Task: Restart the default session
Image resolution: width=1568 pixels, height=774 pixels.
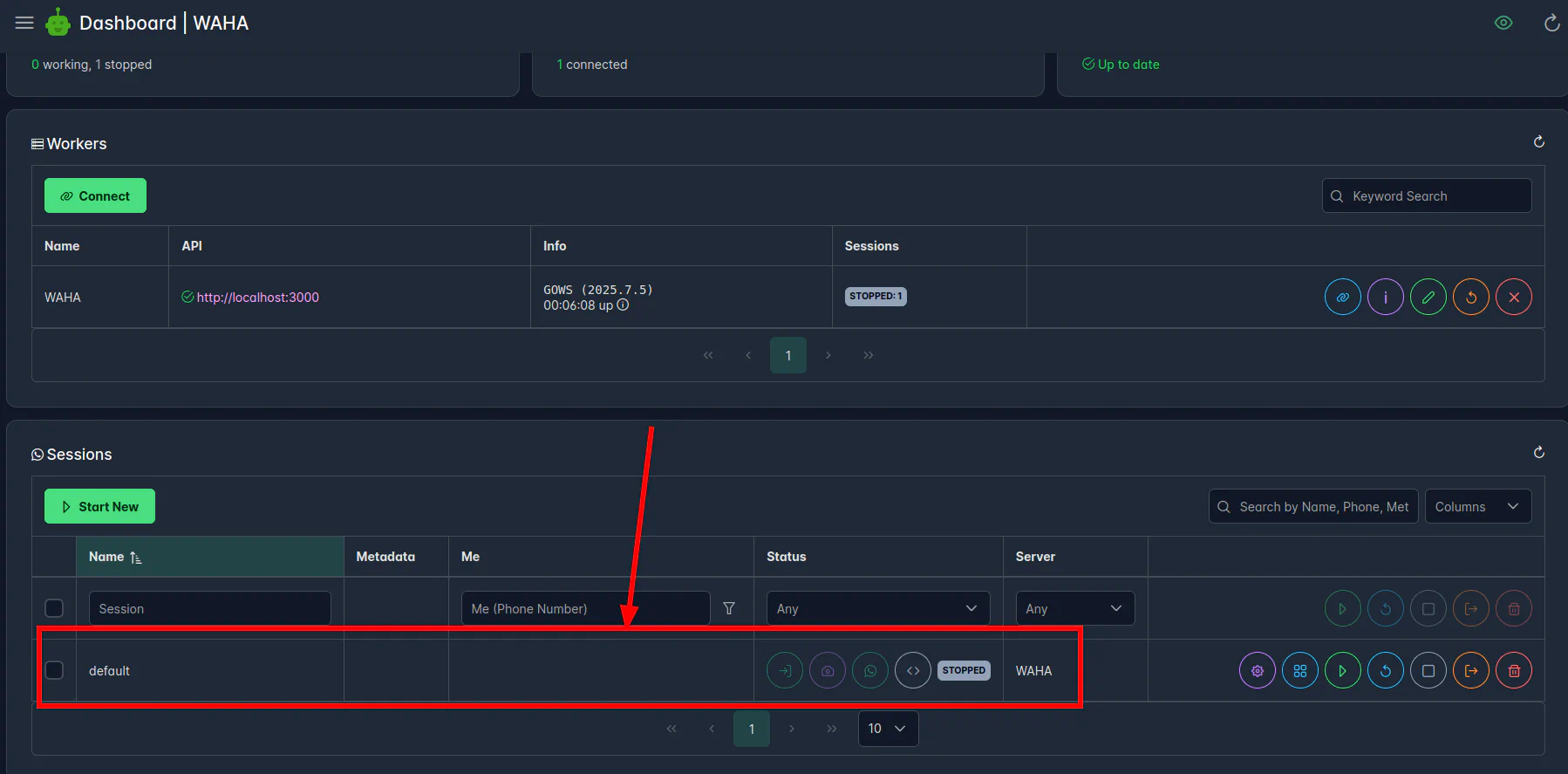Action: pos(1386,670)
